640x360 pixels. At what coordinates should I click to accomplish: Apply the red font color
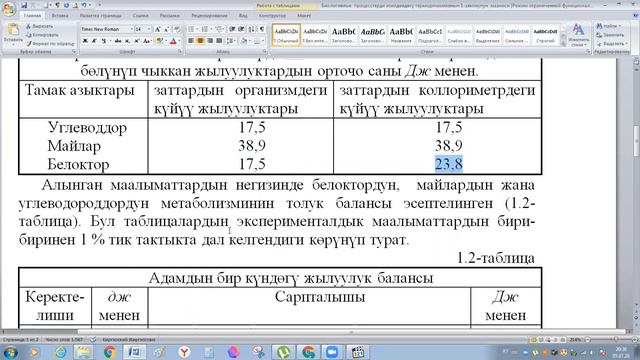tap(173, 41)
